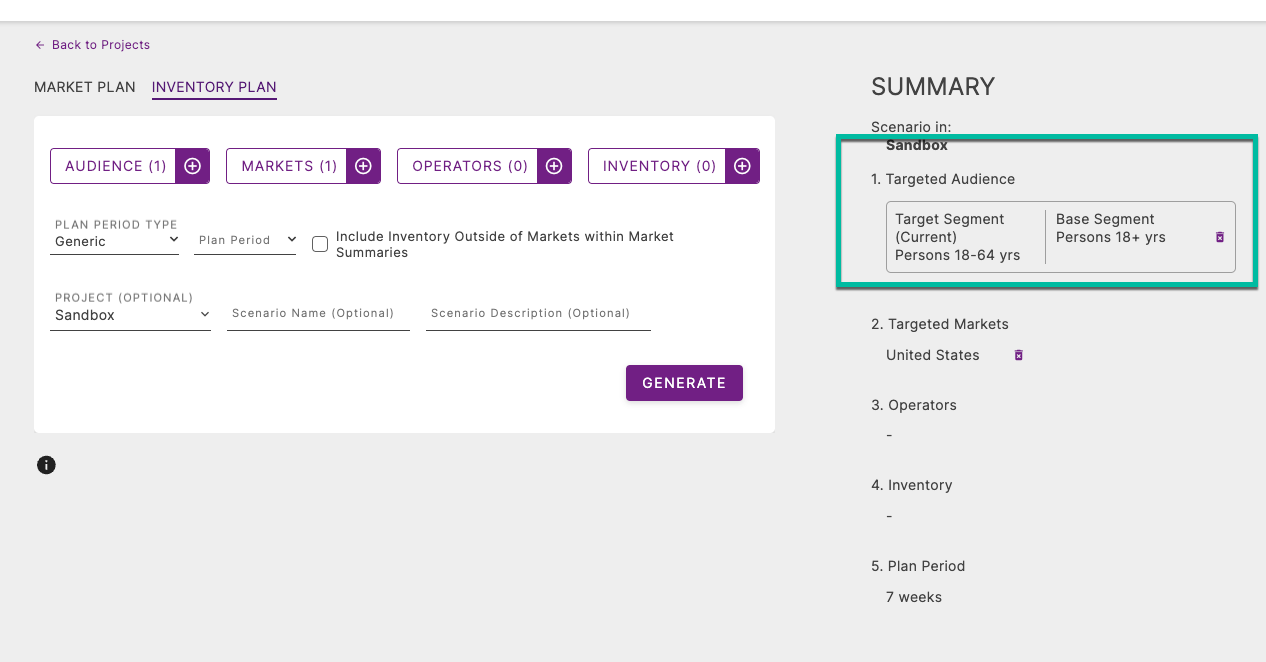Click the plus icon next to Markets
The image size is (1266, 662).
point(363,166)
